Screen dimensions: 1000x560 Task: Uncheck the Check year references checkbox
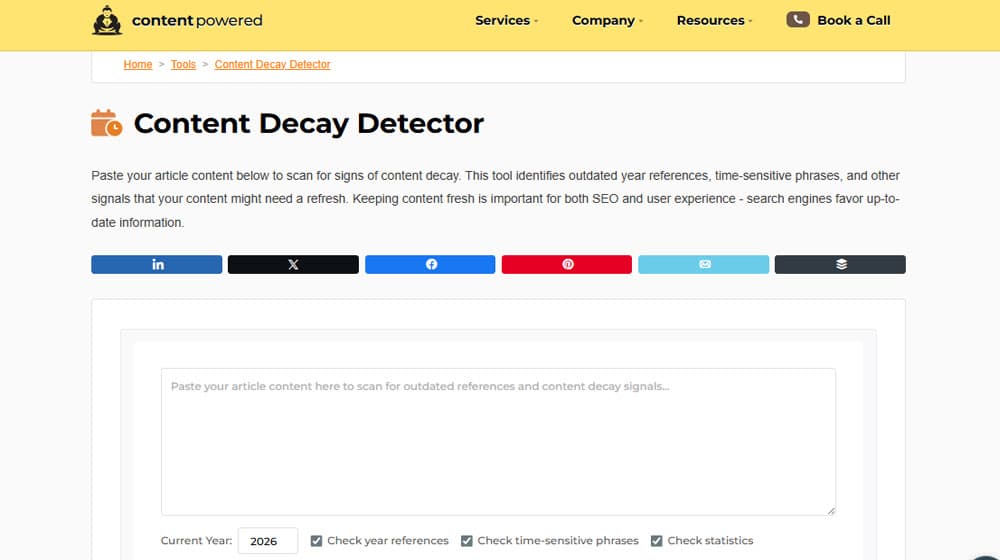317,541
